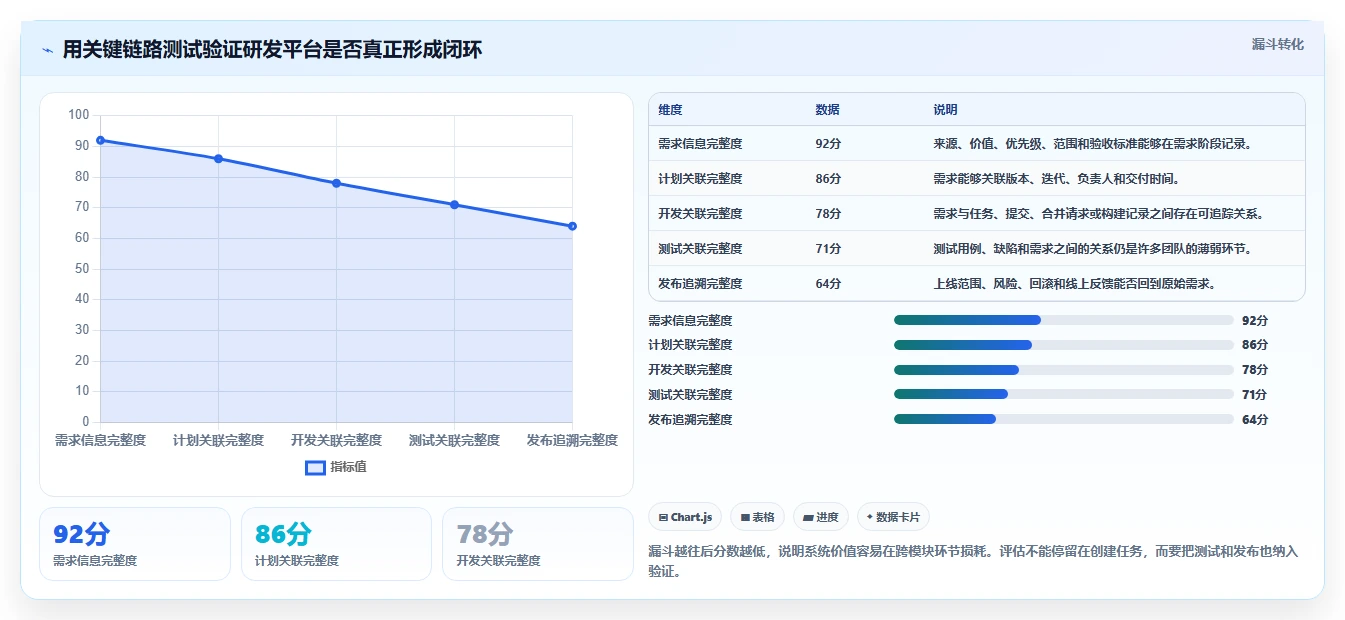Toggle the 指标值 legend entry

point(336,467)
